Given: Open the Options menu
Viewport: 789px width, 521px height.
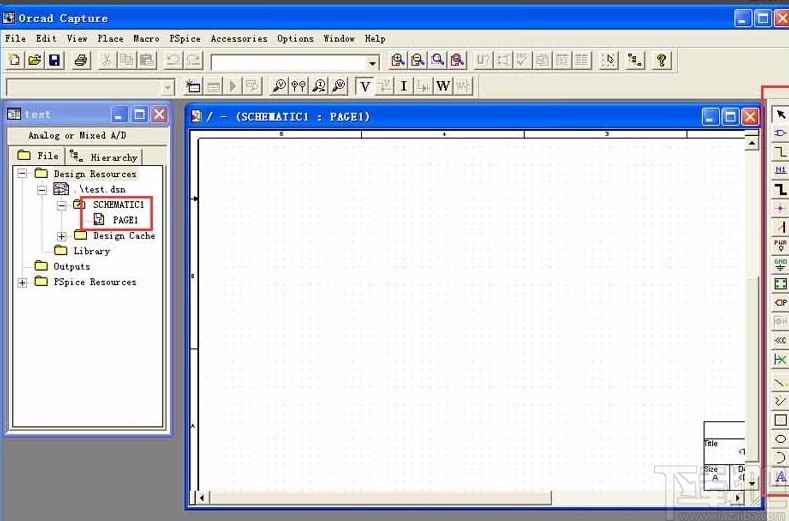Looking at the screenshot, I should click(295, 39).
